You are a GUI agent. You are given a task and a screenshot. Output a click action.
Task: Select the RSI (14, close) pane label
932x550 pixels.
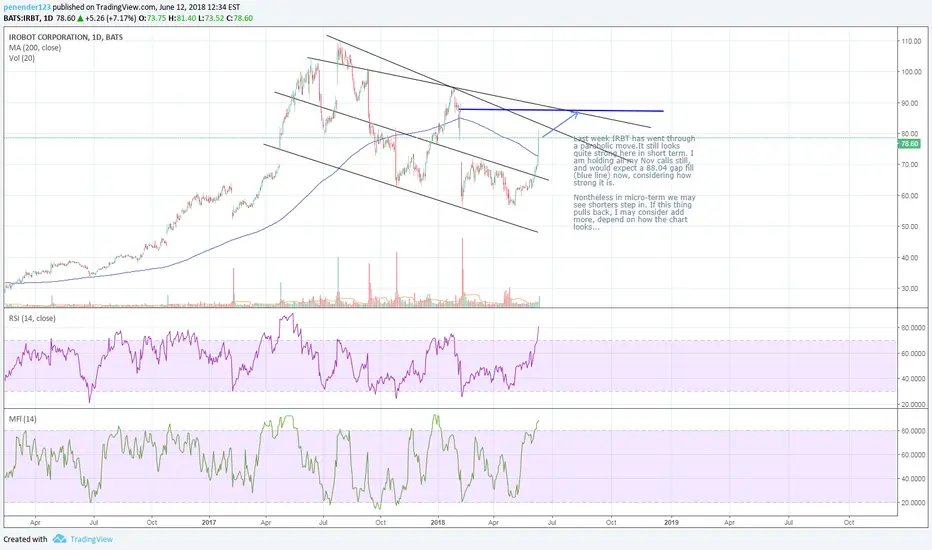tap(32, 319)
